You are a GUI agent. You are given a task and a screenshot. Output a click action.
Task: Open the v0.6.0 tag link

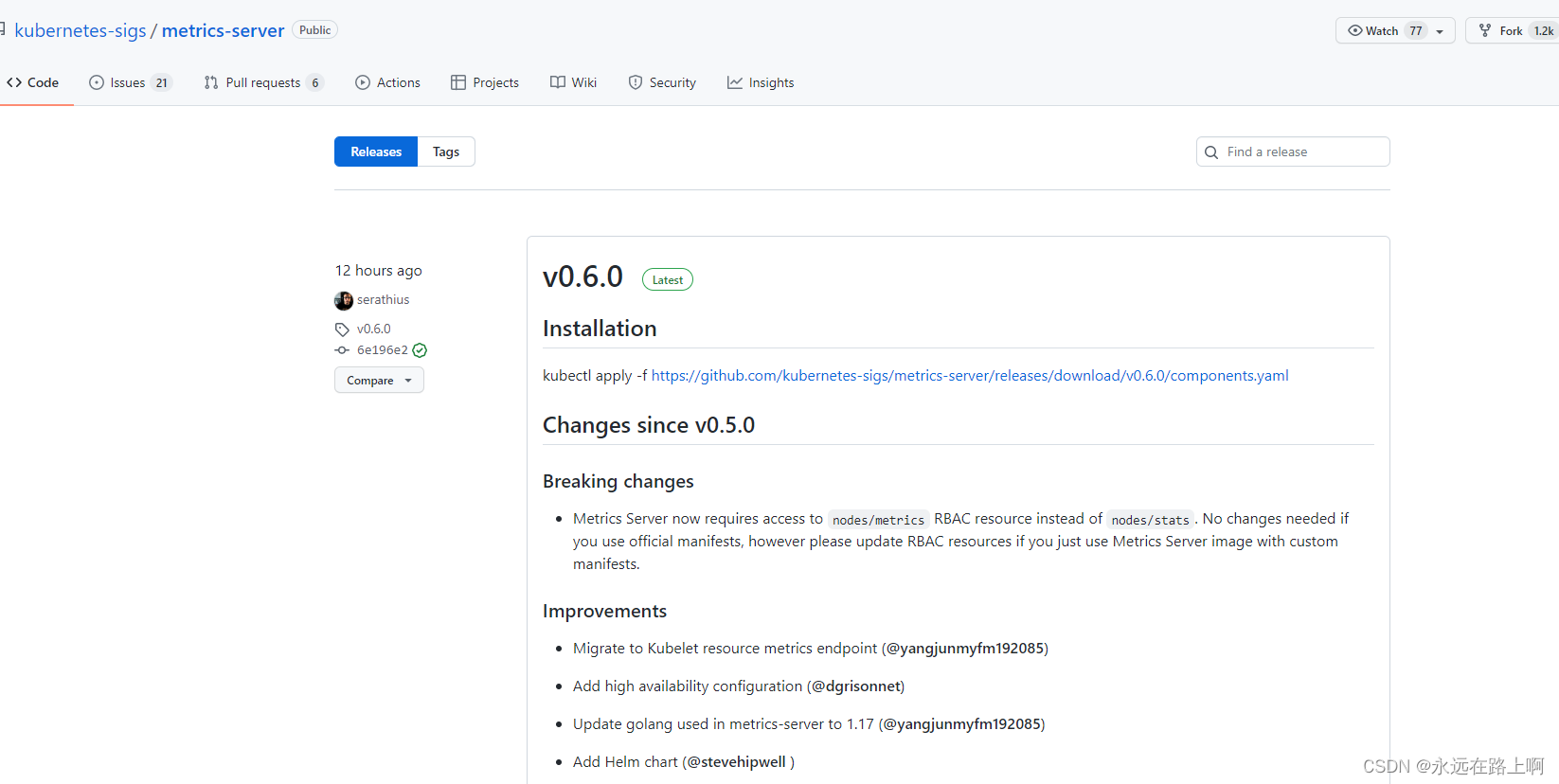click(x=374, y=329)
